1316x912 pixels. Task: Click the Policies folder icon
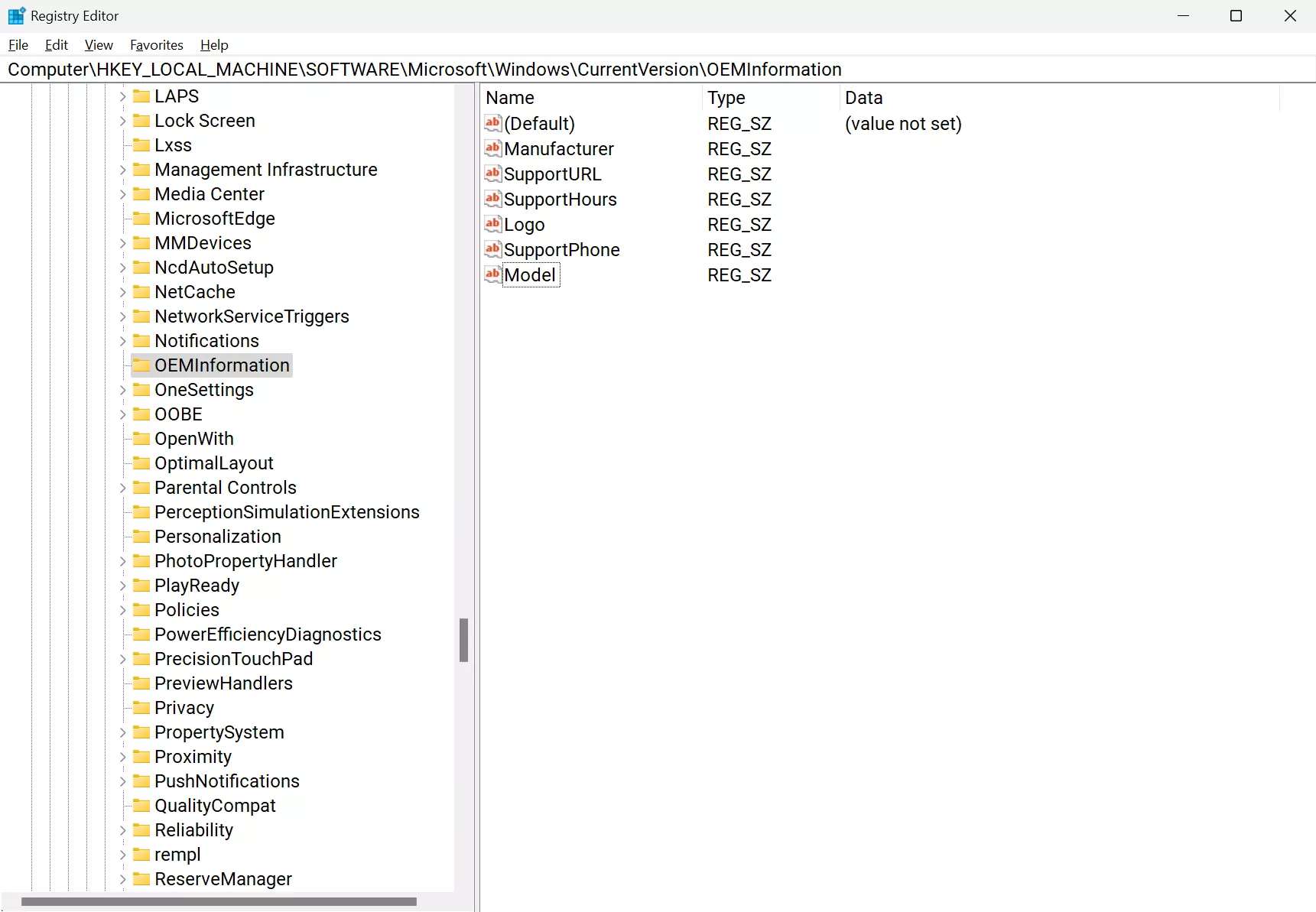point(141,609)
